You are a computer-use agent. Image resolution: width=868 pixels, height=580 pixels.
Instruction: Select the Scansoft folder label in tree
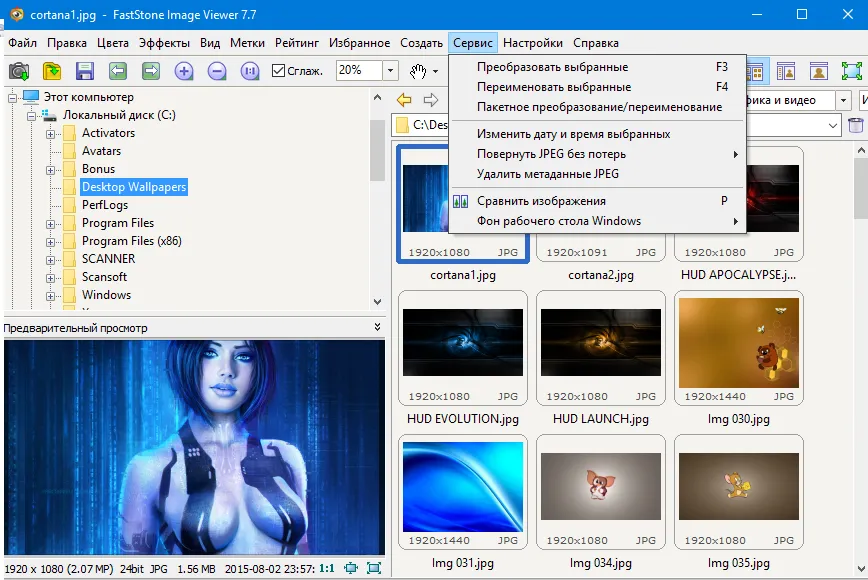coord(104,277)
